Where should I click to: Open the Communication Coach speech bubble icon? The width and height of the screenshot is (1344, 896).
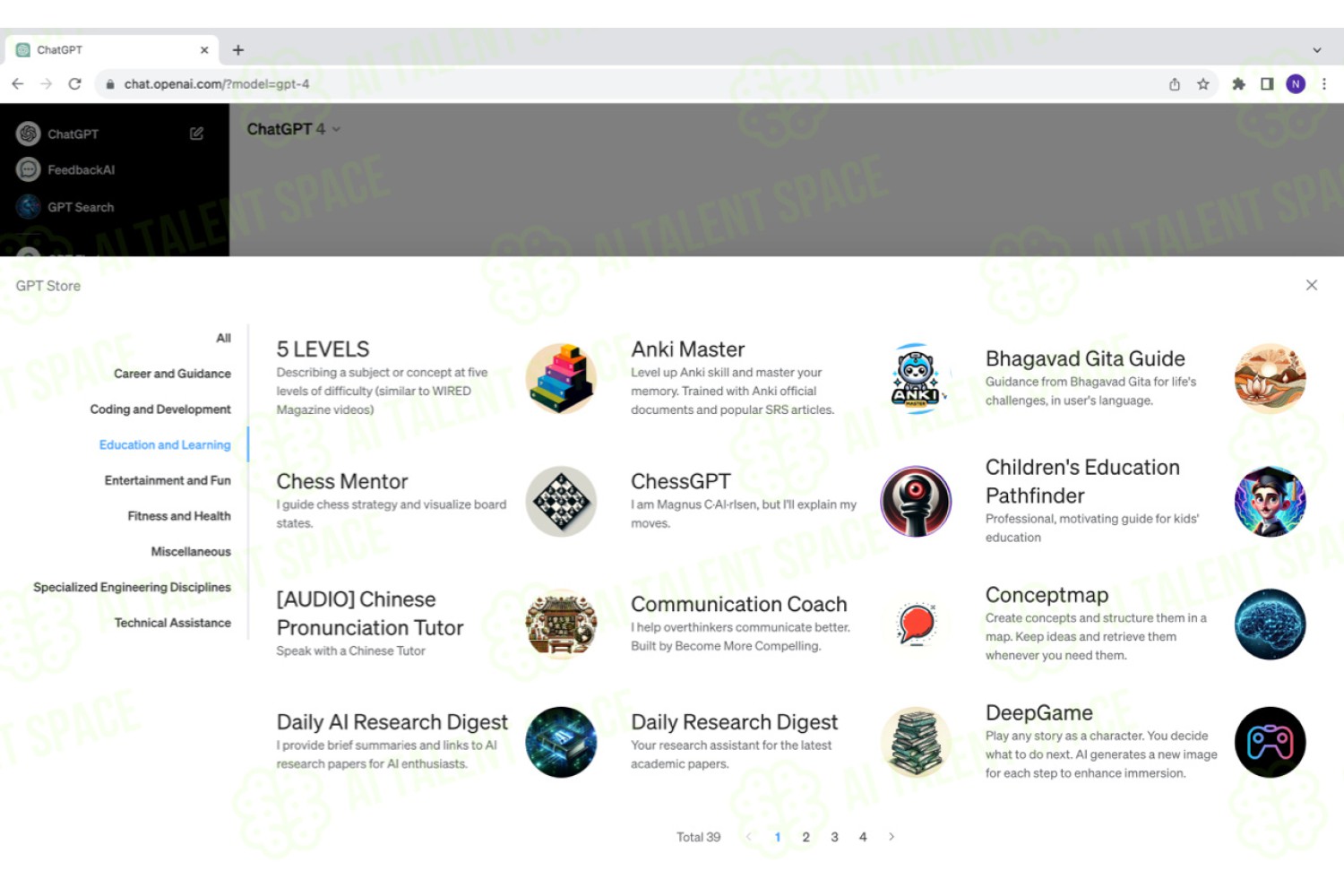click(x=916, y=625)
